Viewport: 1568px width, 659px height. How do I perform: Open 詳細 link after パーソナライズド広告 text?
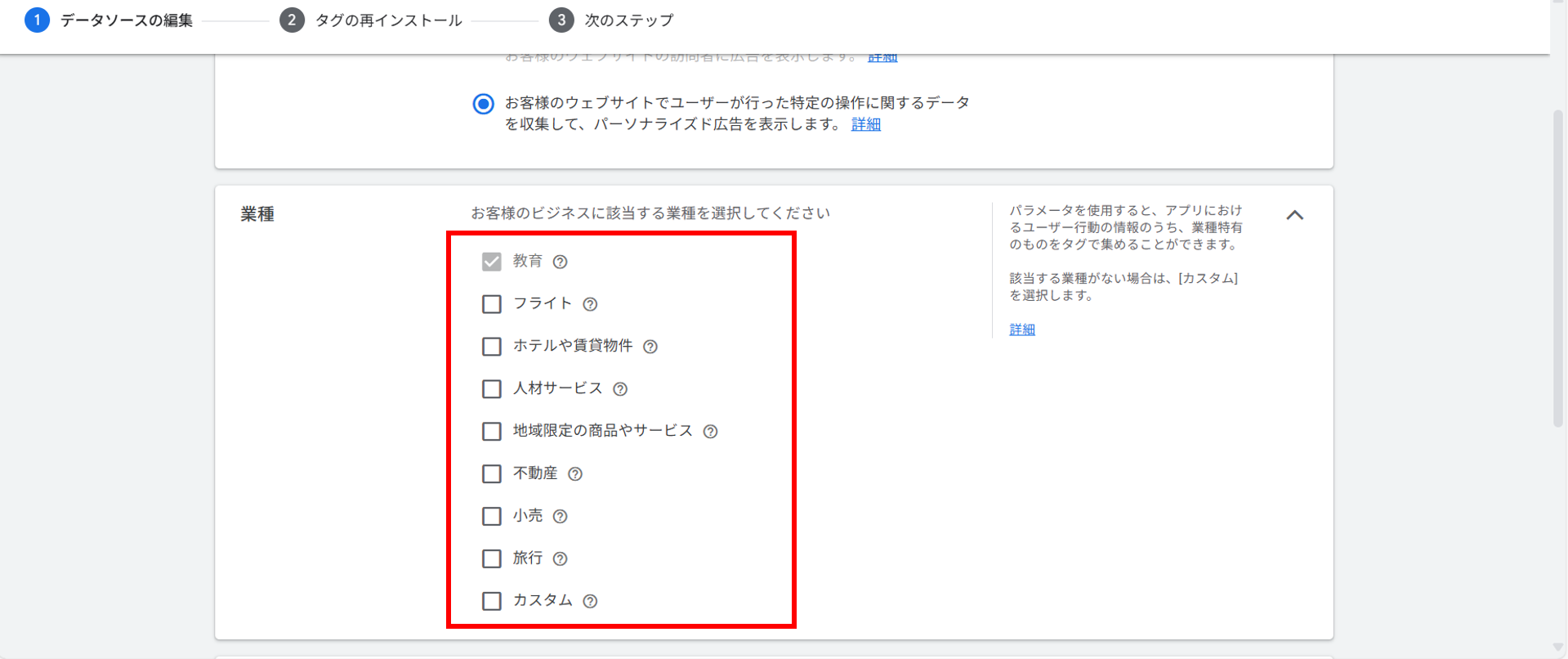pos(866,124)
